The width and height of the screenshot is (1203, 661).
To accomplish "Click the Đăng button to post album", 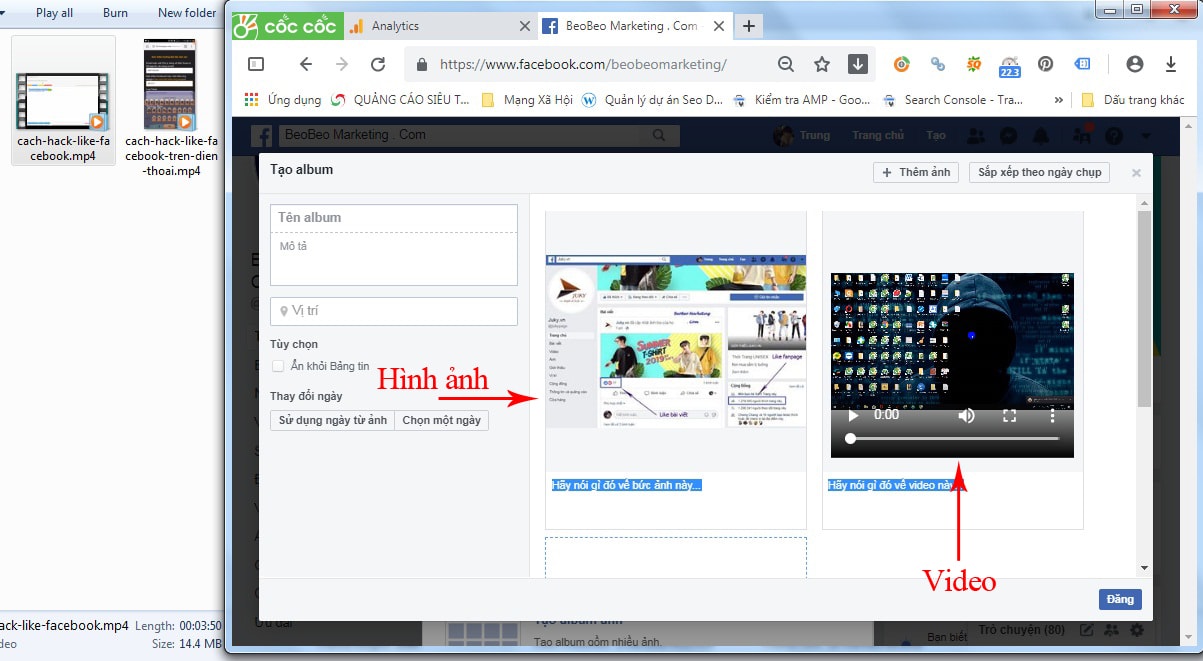I will click(1119, 599).
